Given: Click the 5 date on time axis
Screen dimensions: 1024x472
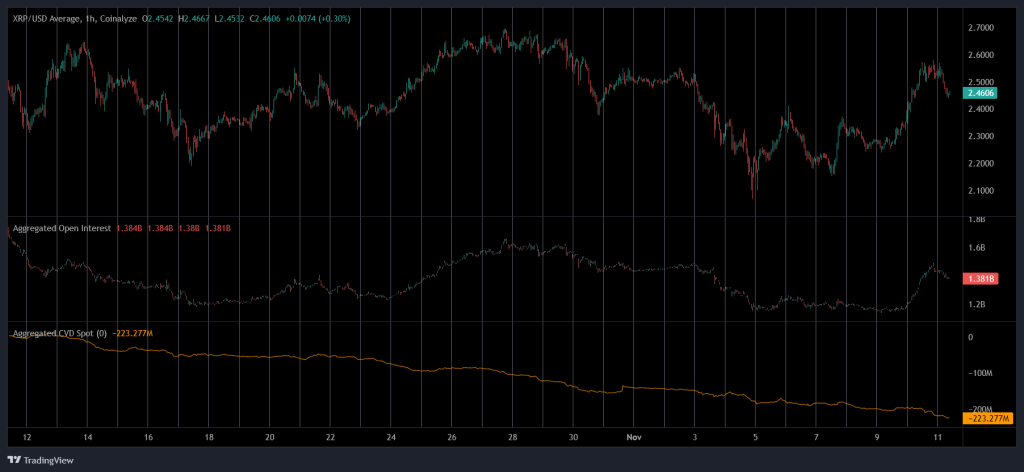Looking at the screenshot, I should (755, 438).
